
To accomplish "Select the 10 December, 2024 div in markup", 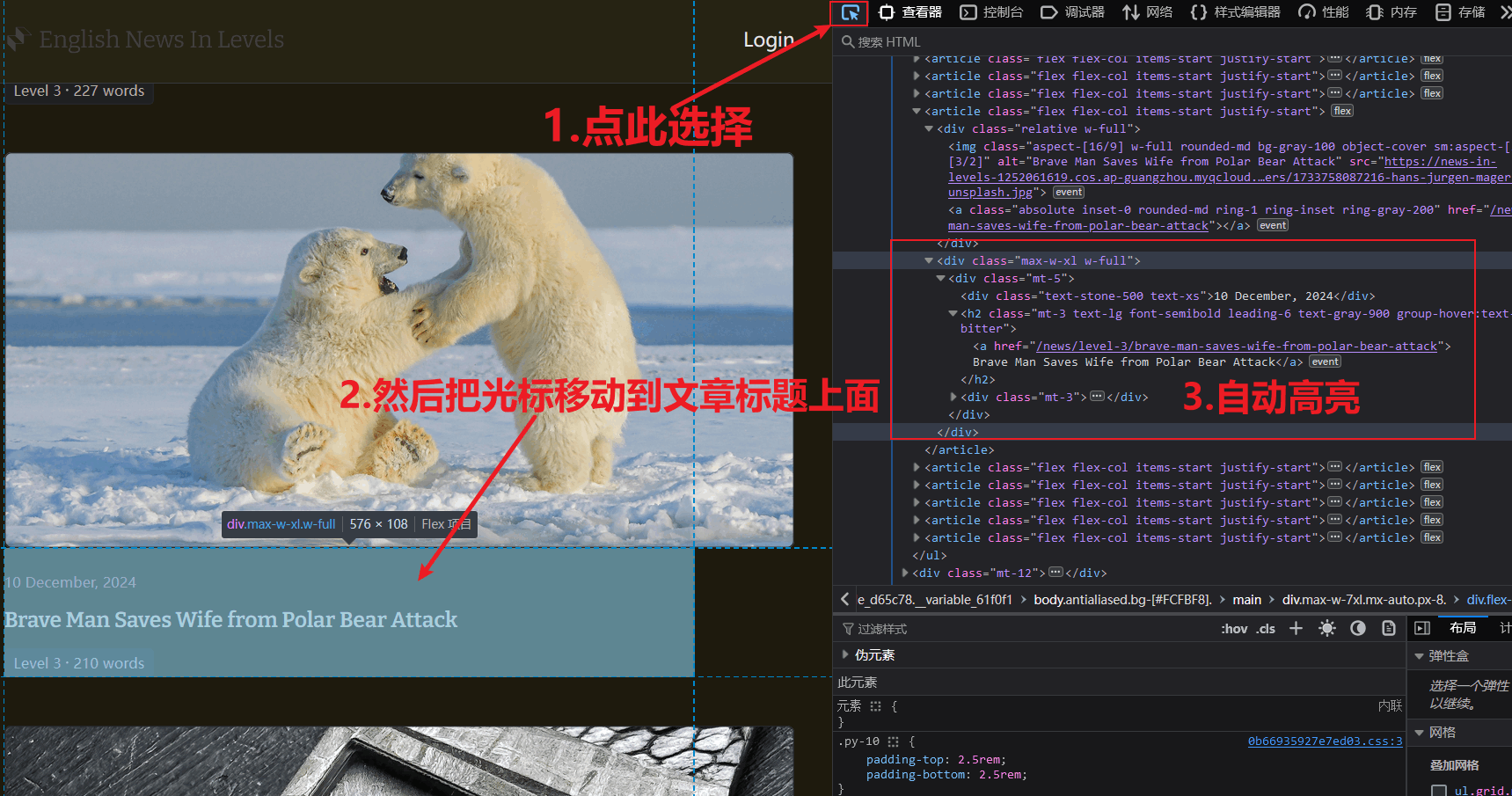I will point(1168,296).
